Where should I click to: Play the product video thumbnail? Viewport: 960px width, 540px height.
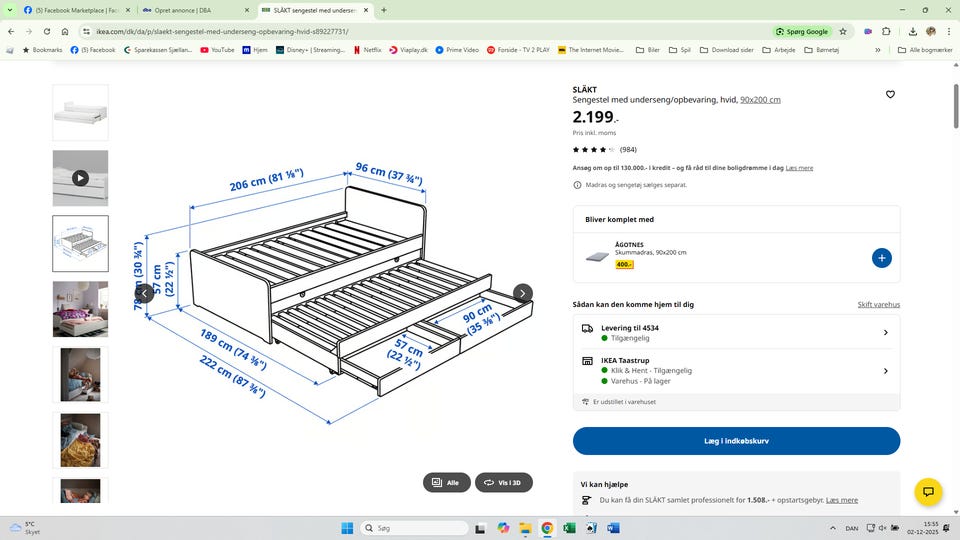click(x=80, y=178)
